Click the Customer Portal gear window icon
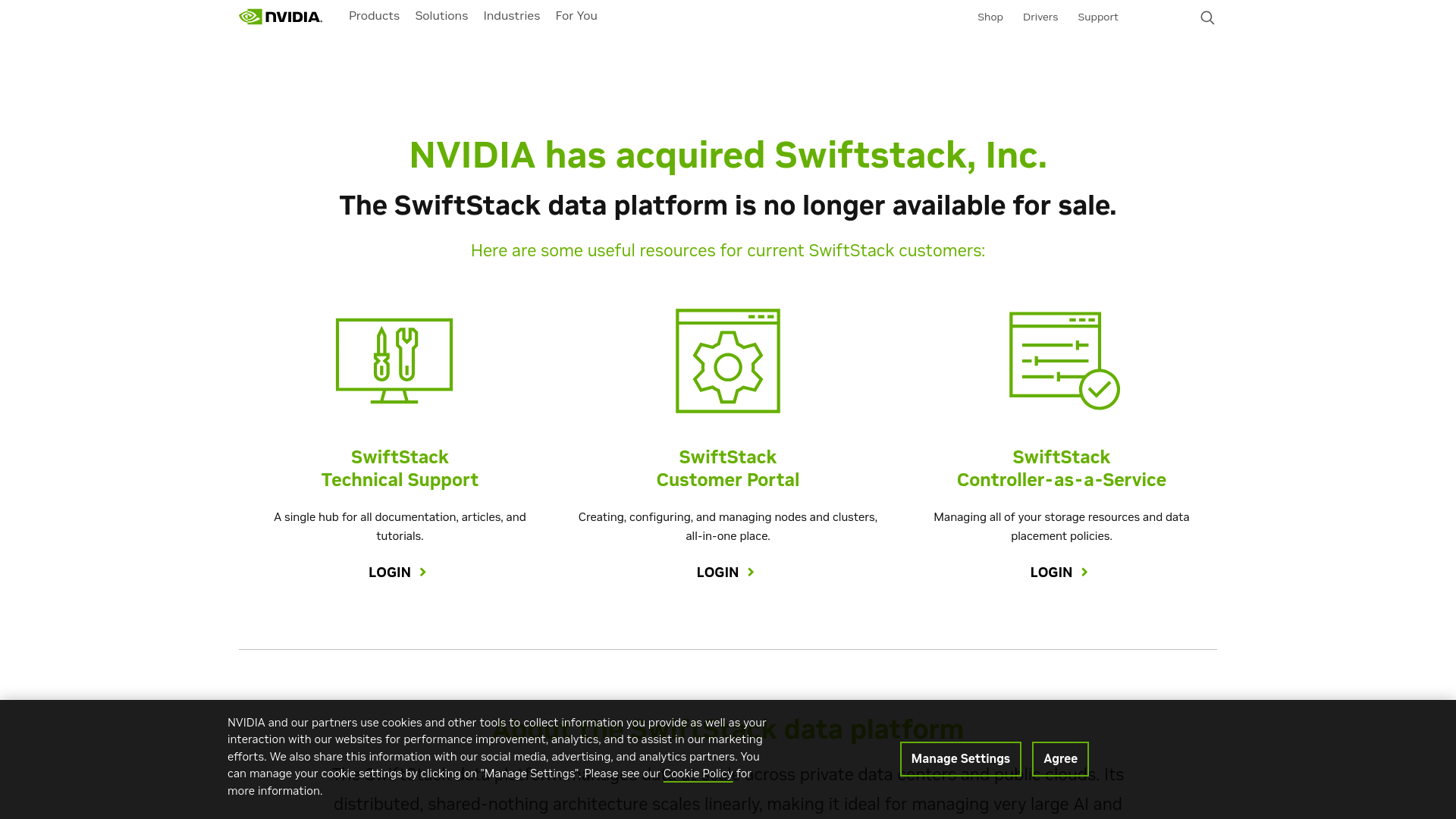This screenshot has width=1456, height=819. point(728,361)
